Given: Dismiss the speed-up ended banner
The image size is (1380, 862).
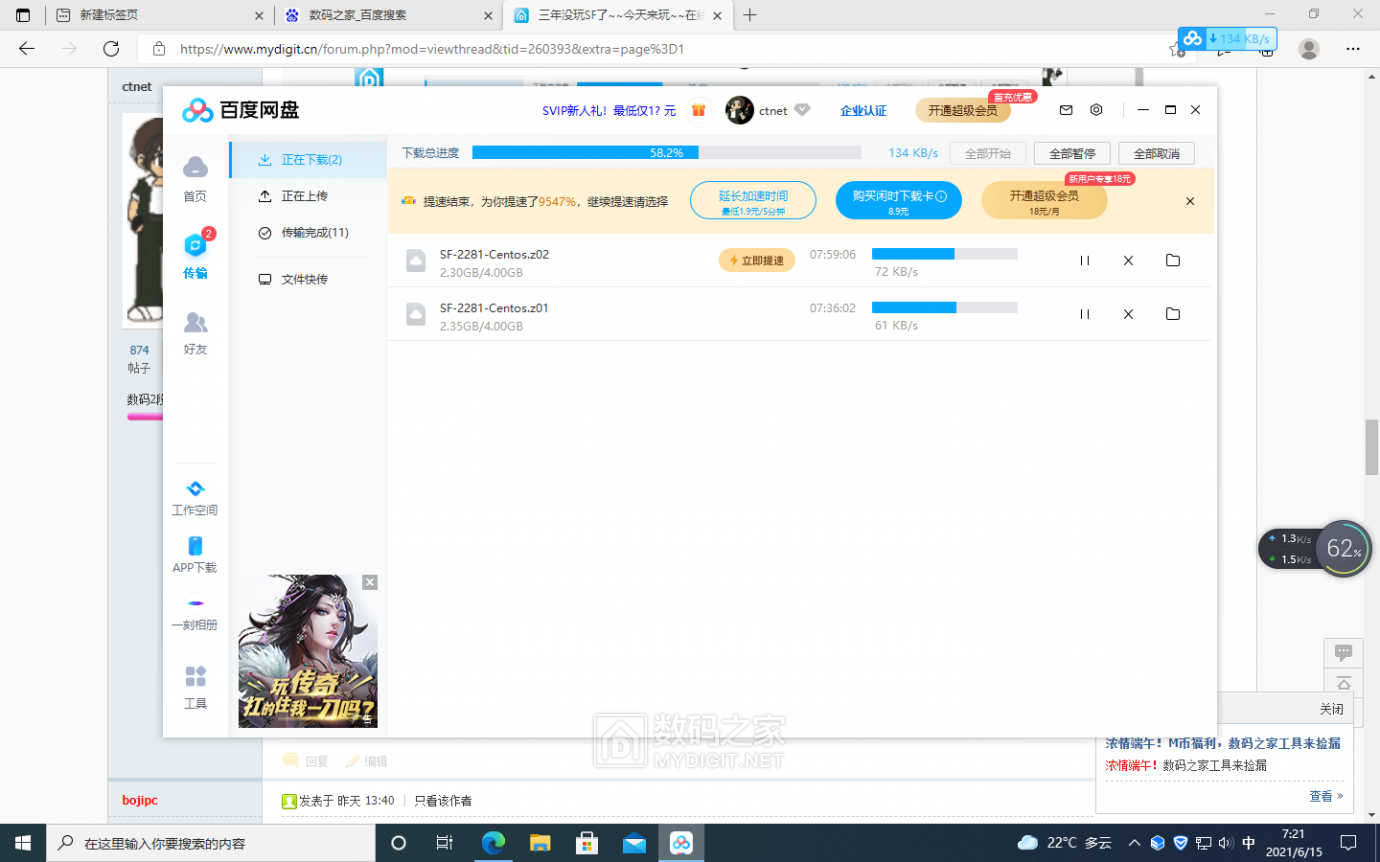Looking at the screenshot, I should point(1190,201).
